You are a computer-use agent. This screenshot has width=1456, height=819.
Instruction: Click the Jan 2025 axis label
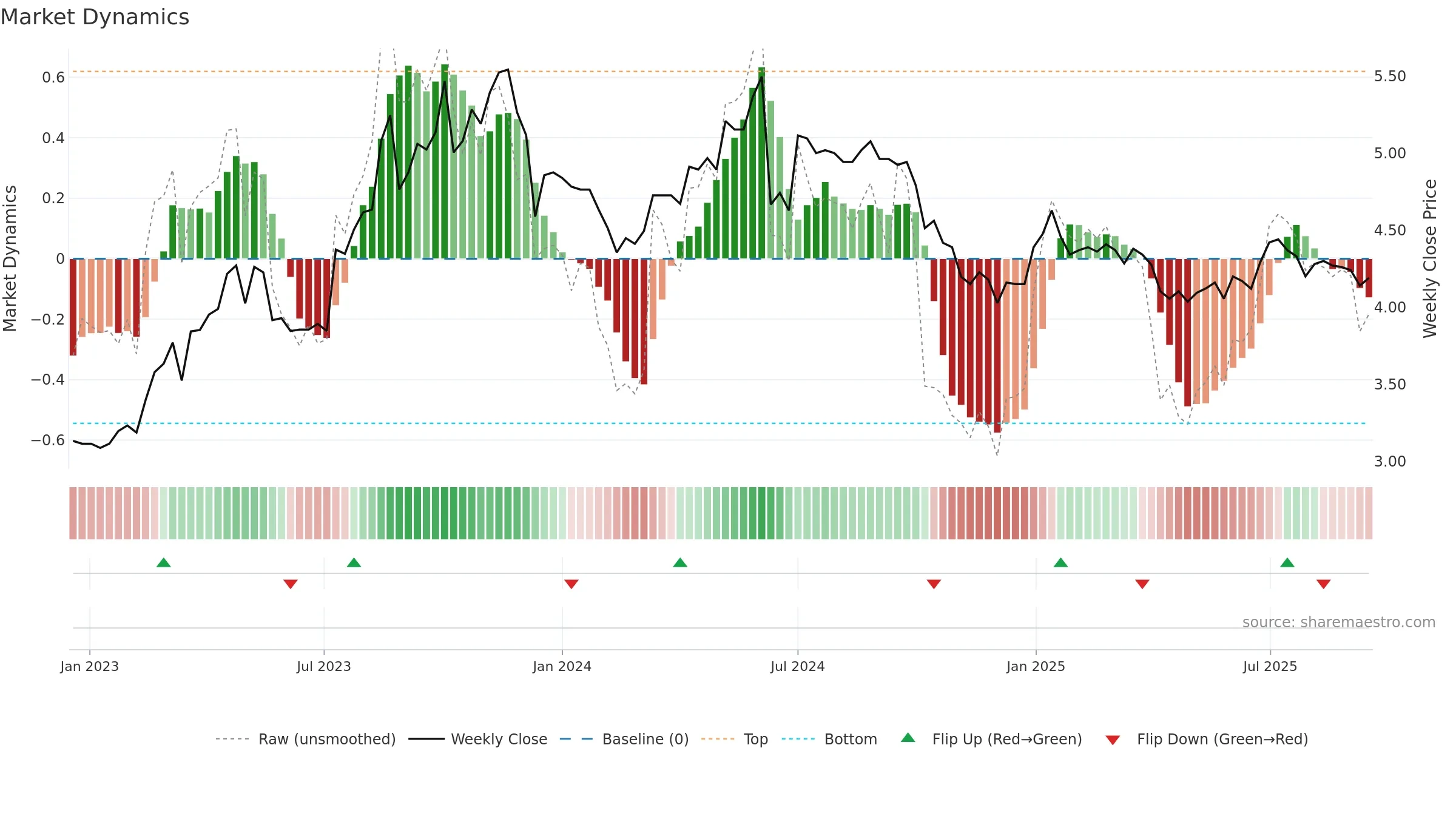pyautogui.click(x=1036, y=666)
